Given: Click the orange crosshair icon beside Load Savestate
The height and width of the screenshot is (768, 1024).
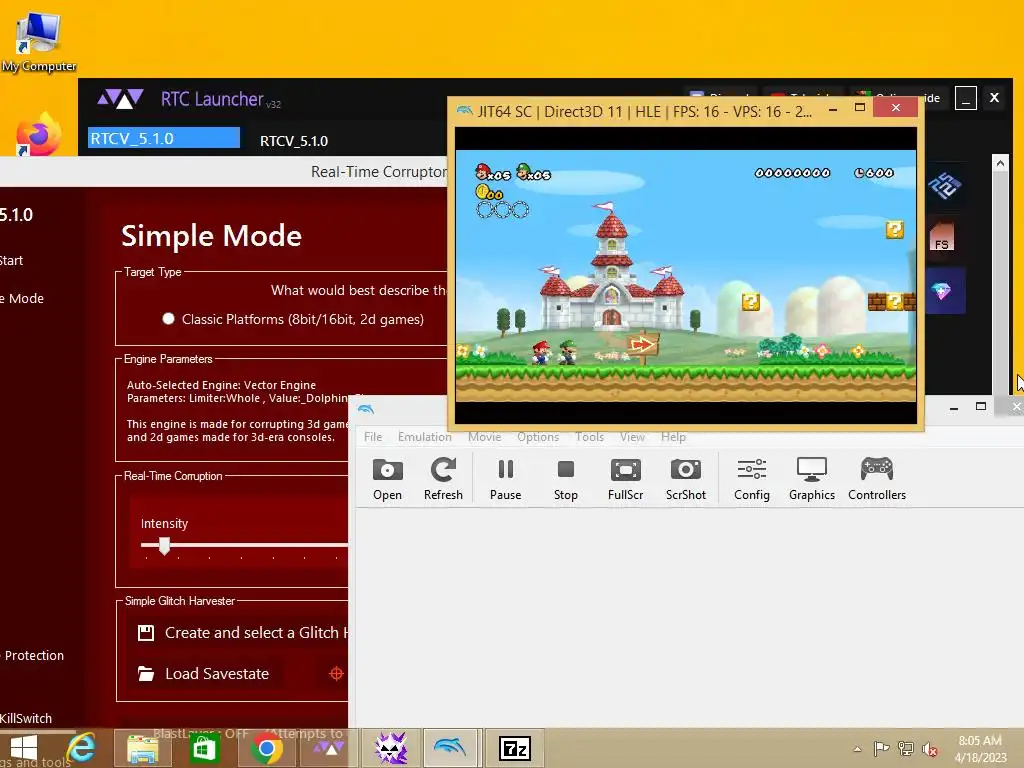Looking at the screenshot, I should 336,673.
